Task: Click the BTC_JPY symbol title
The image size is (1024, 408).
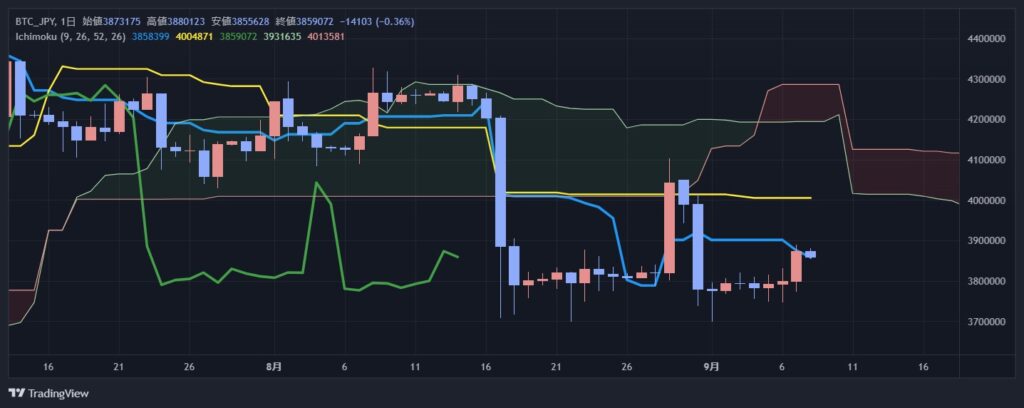Action: 37,21
